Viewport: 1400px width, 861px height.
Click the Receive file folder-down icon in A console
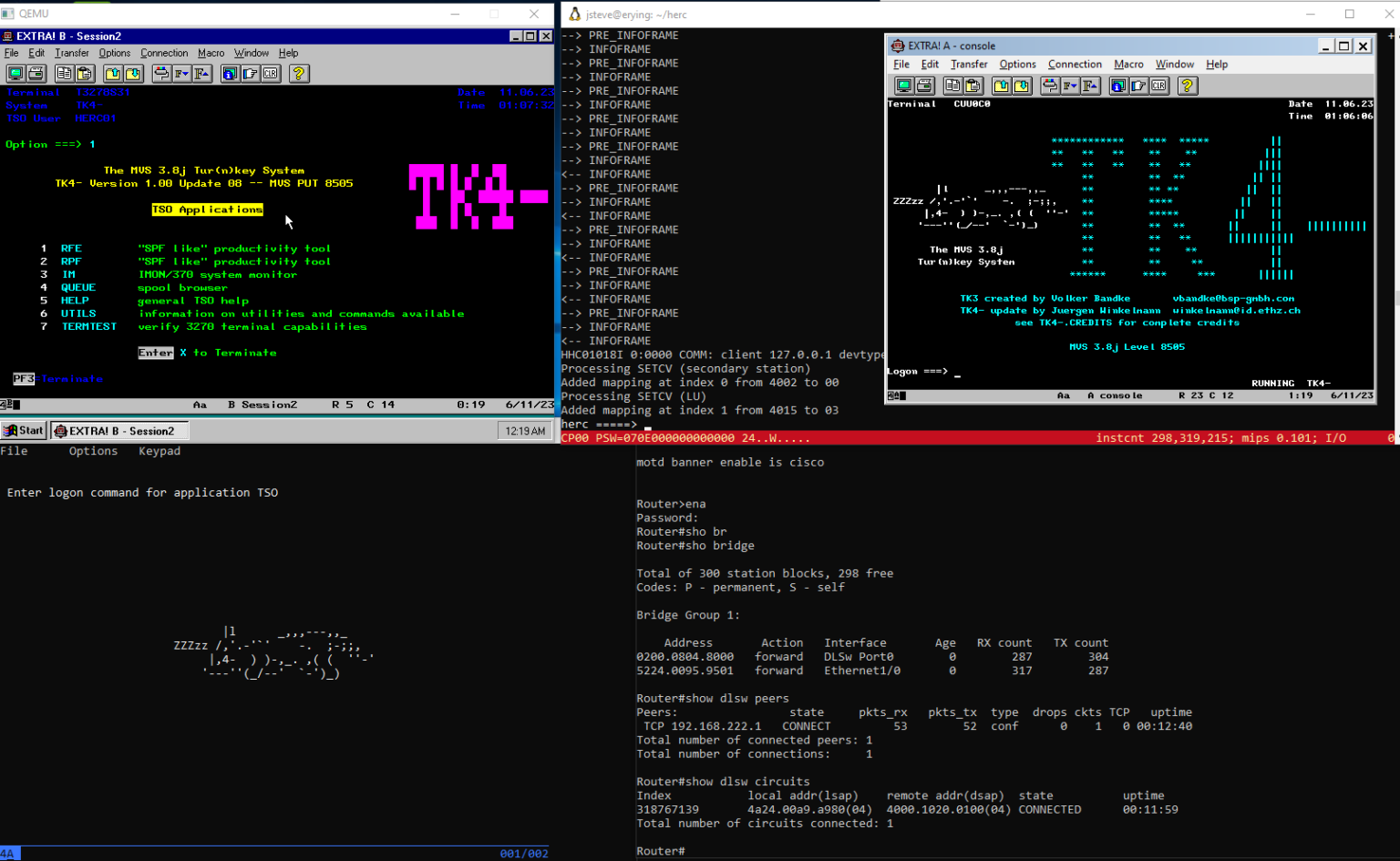click(1020, 87)
